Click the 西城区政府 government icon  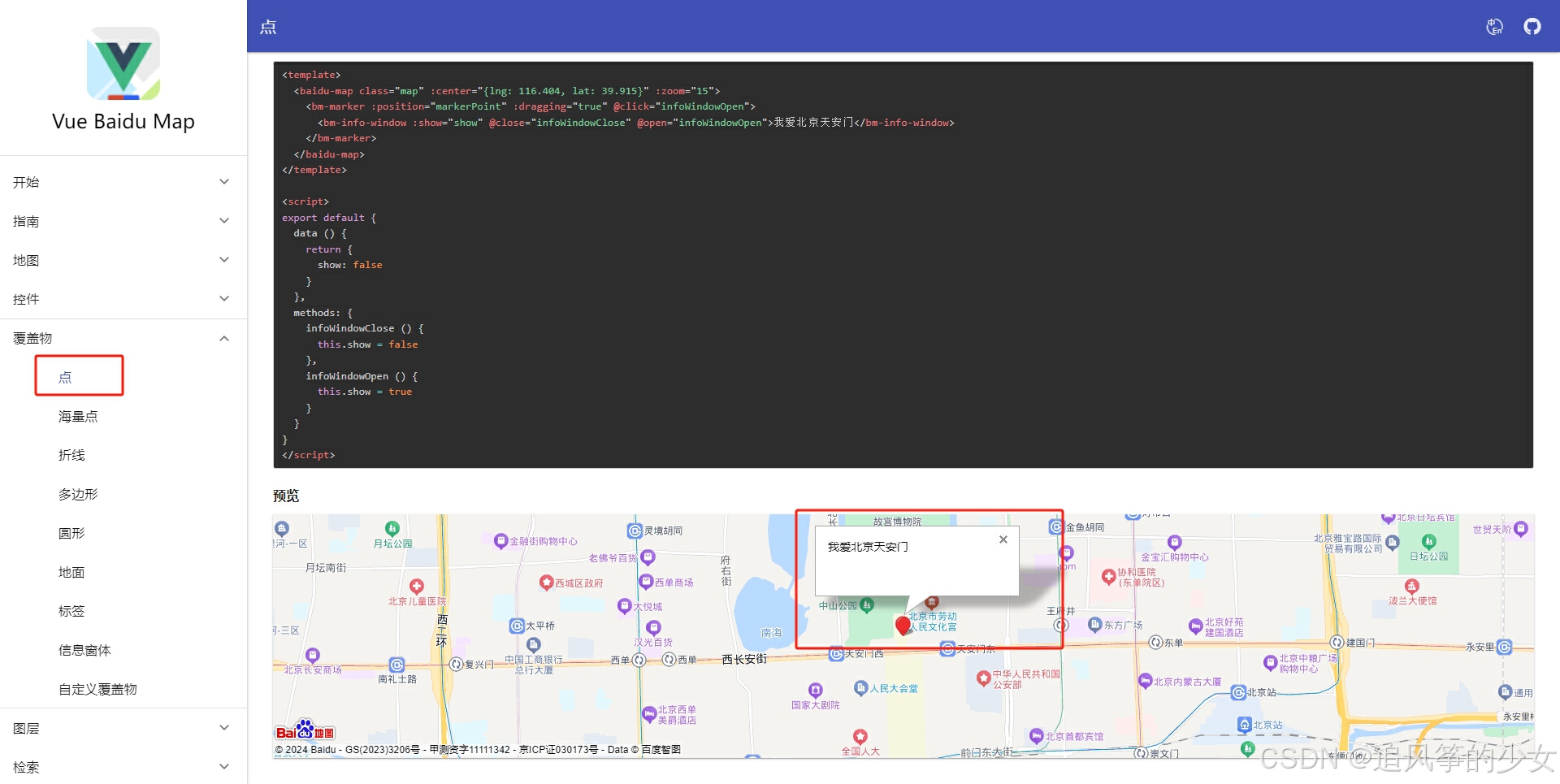coord(546,583)
